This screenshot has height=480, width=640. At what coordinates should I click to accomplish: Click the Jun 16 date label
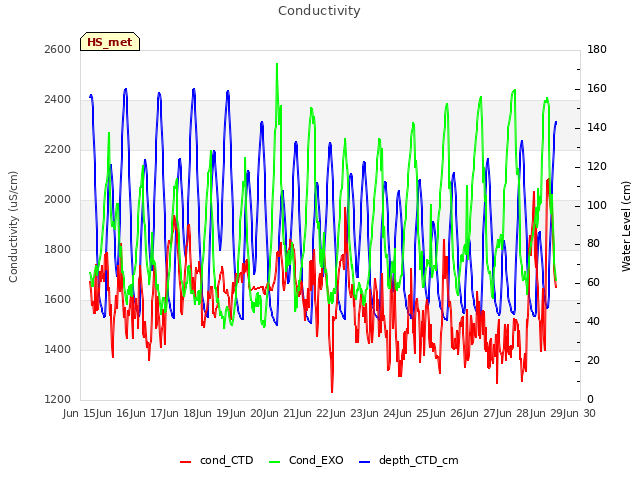click(113, 413)
